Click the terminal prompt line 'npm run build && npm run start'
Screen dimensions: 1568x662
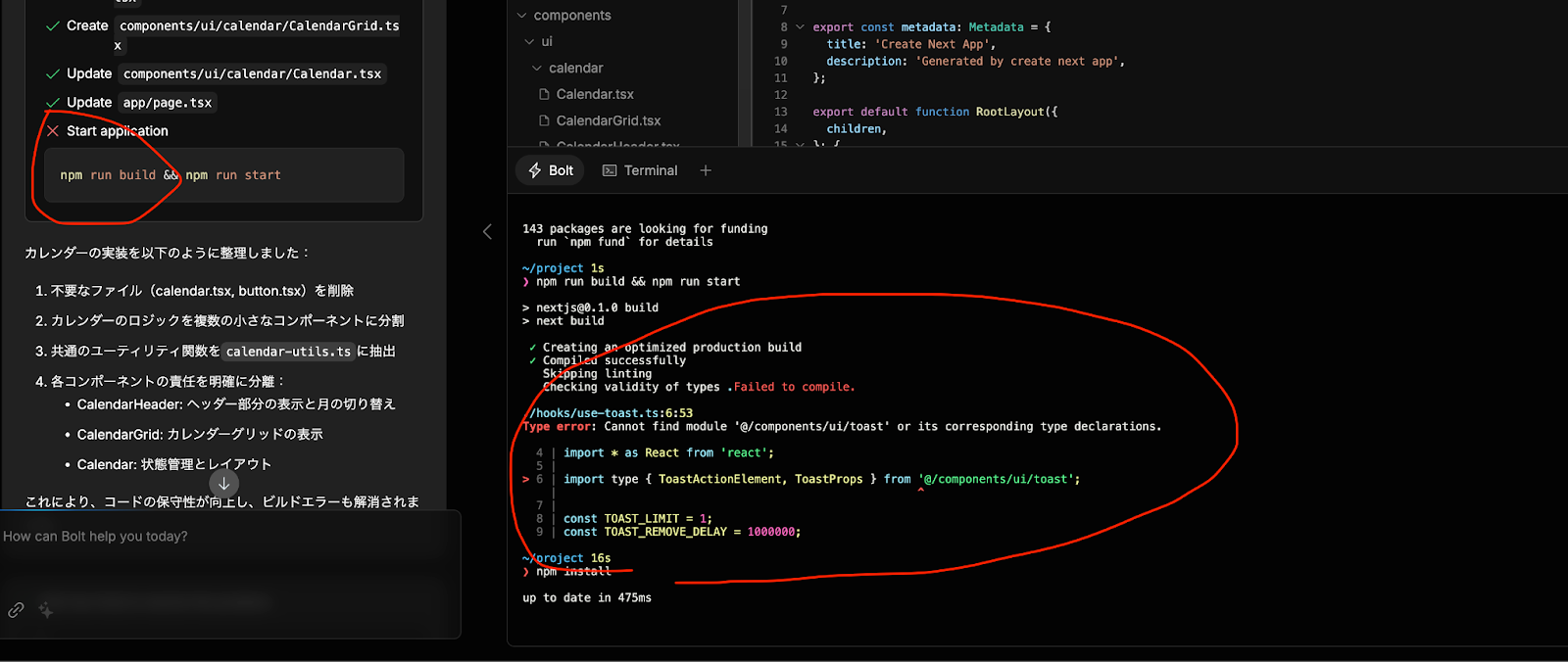click(638, 281)
